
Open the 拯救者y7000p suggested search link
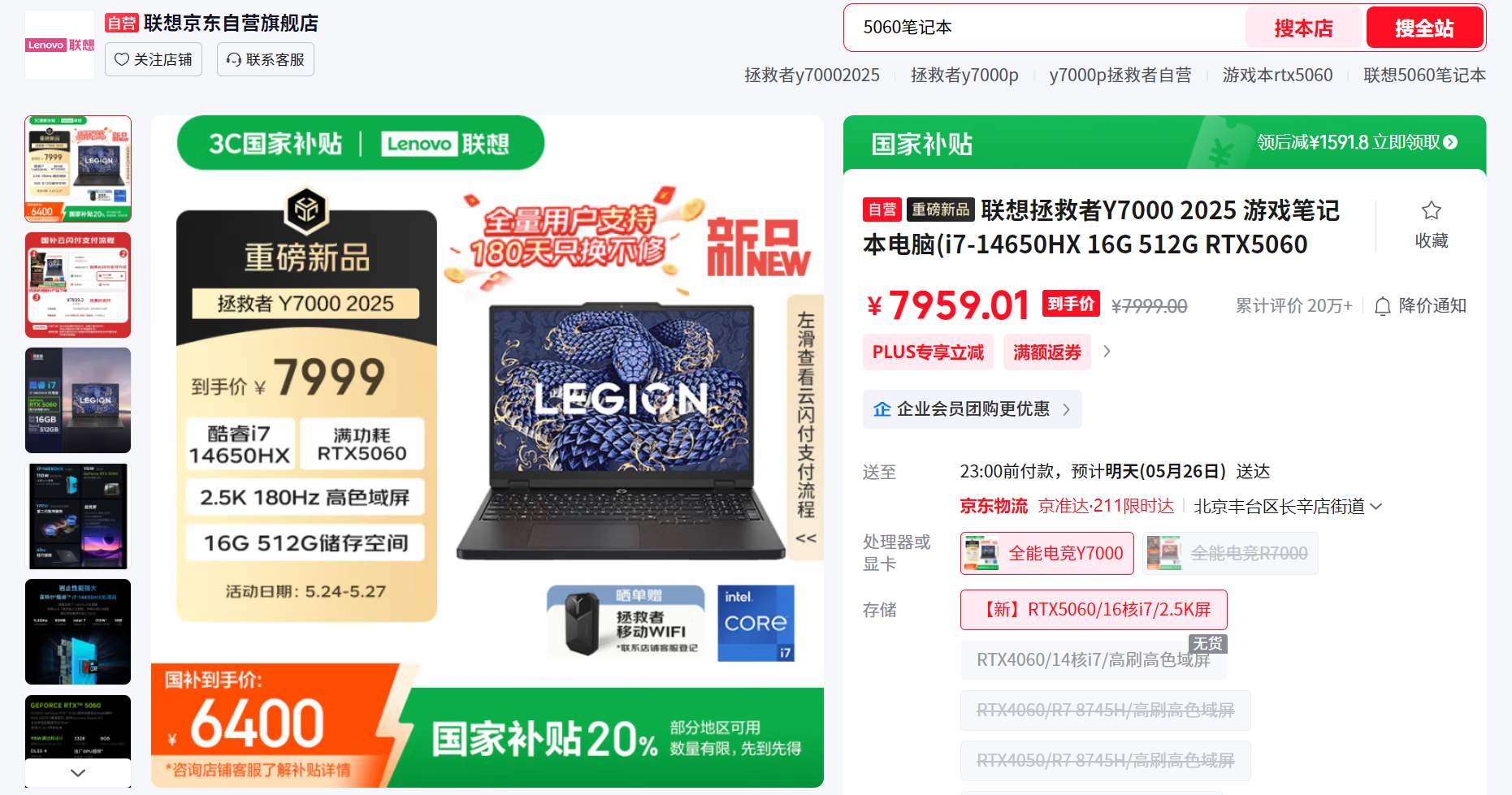tap(964, 76)
